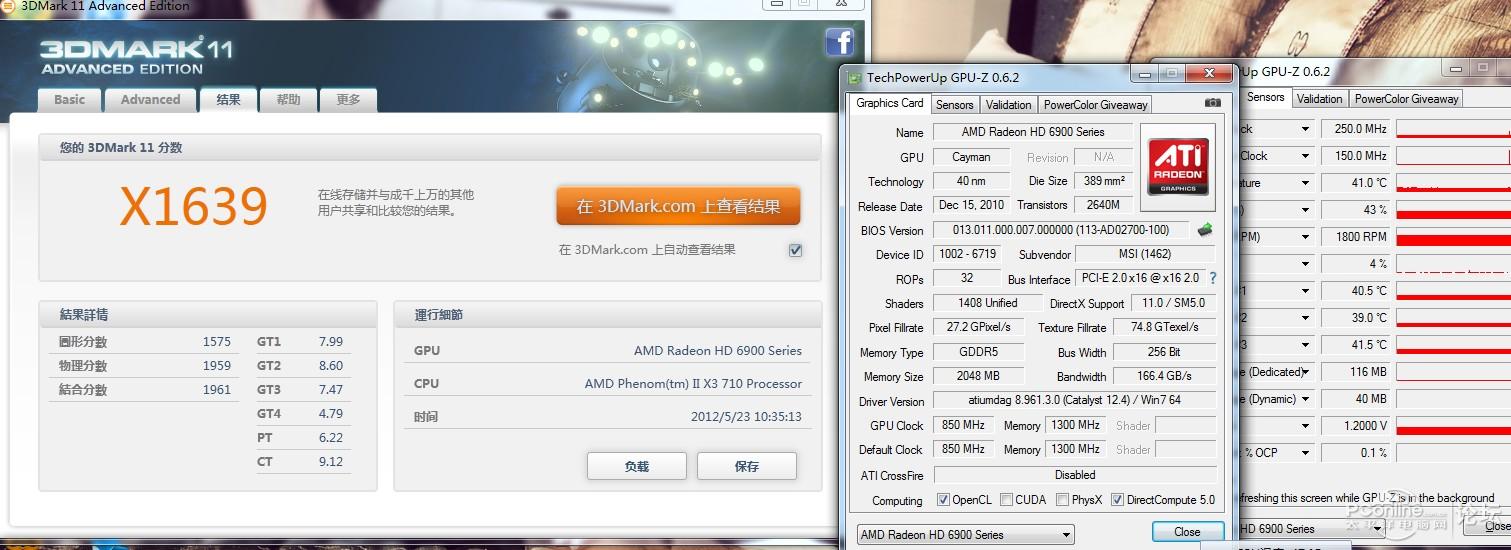Click the 物理分数 1959 result row

[x=145, y=365]
